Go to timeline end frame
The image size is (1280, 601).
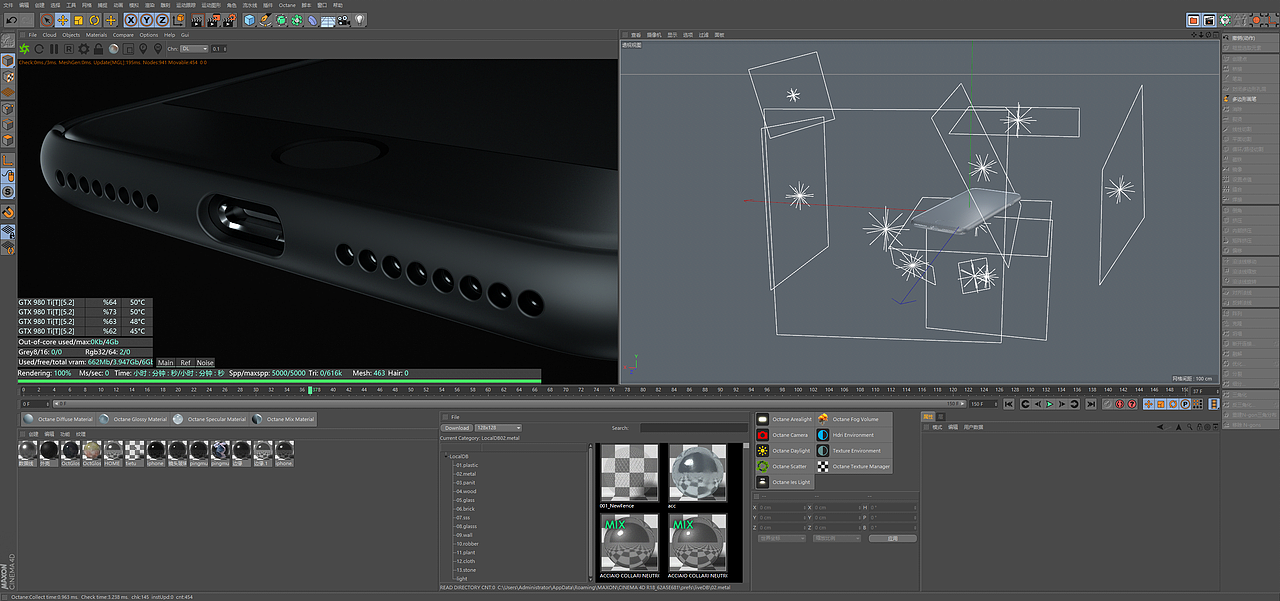(1091, 404)
